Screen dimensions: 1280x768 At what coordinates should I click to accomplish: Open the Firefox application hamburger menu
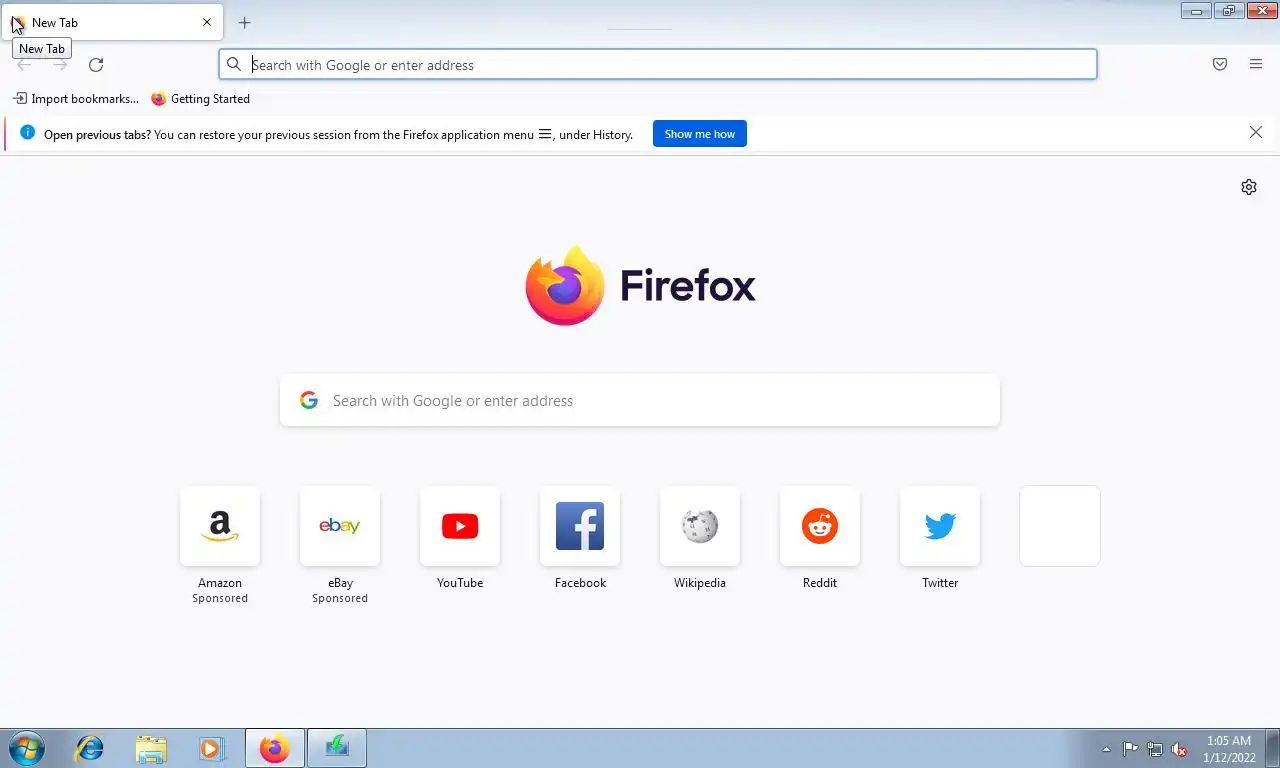coord(1256,64)
